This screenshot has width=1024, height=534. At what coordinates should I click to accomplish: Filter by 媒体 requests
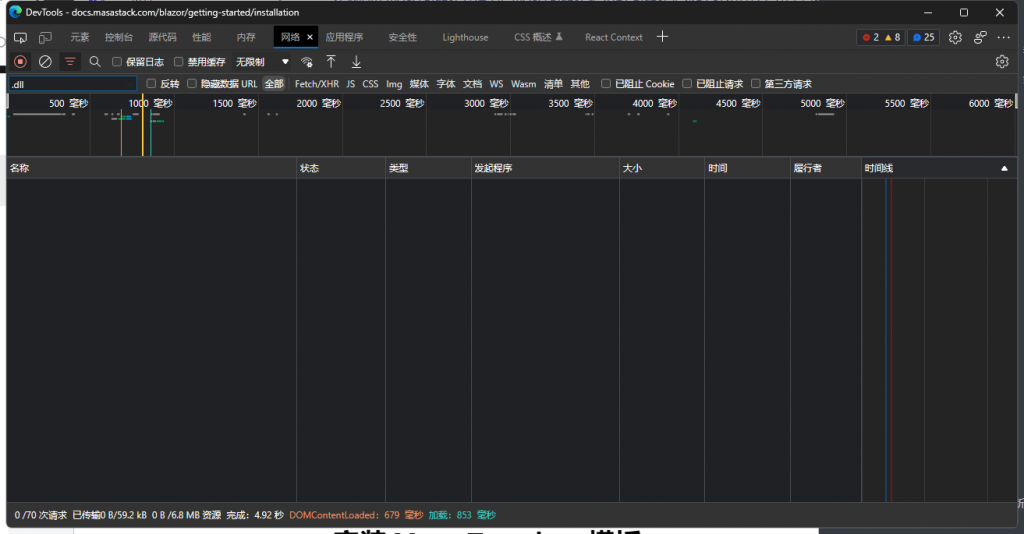tap(419, 84)
